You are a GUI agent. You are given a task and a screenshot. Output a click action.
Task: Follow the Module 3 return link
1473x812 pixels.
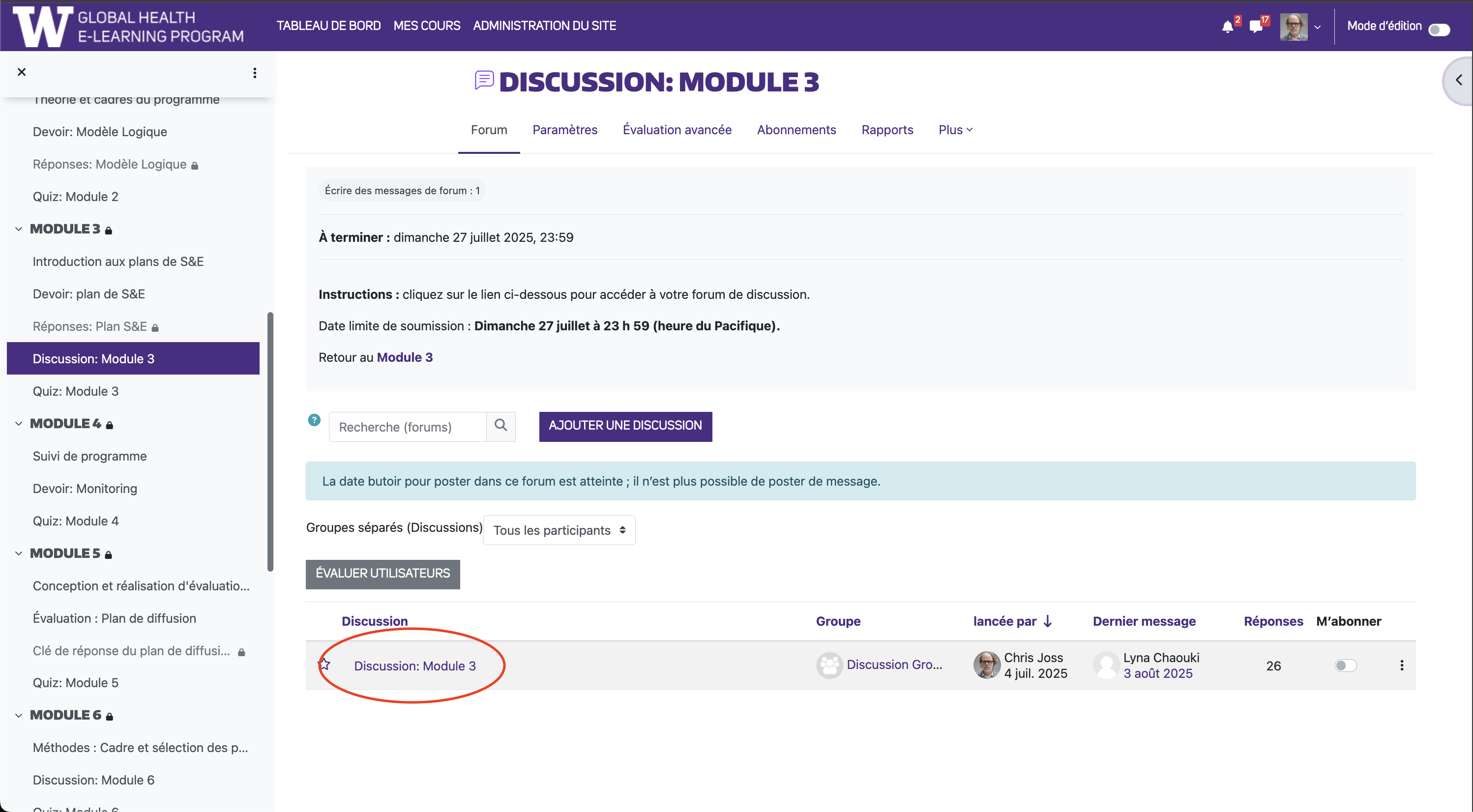coord(404,357)
